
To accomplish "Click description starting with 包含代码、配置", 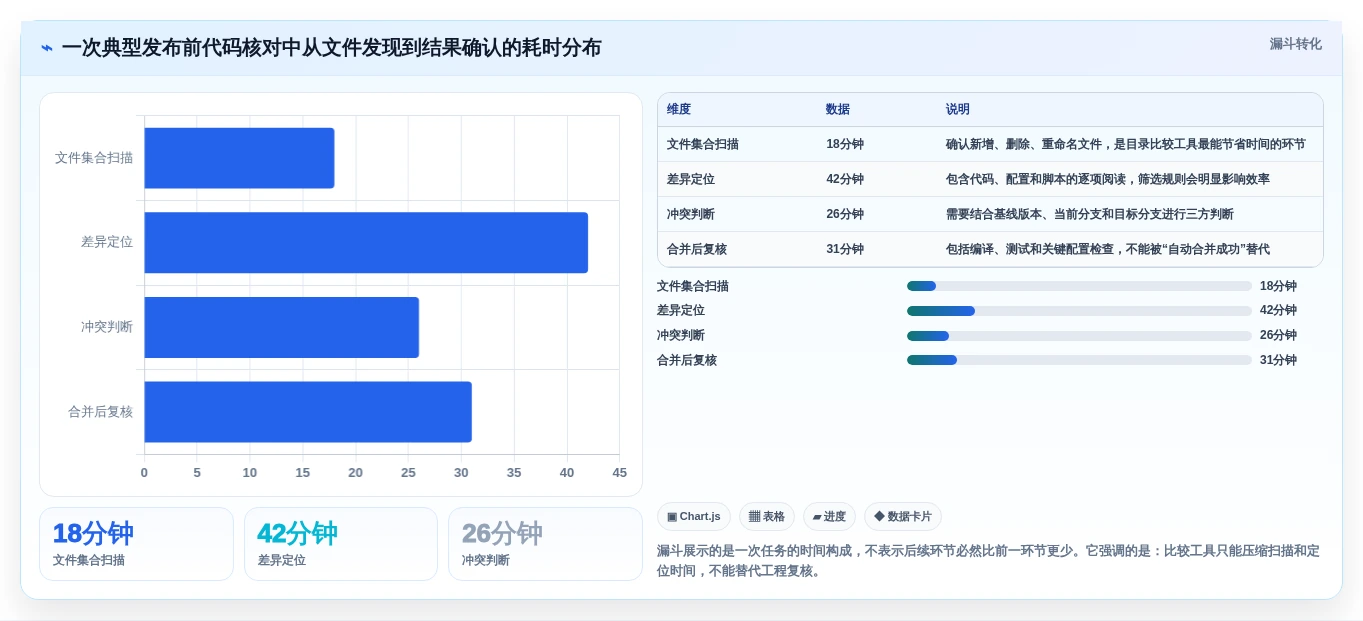I will (x=1108, y=179).
